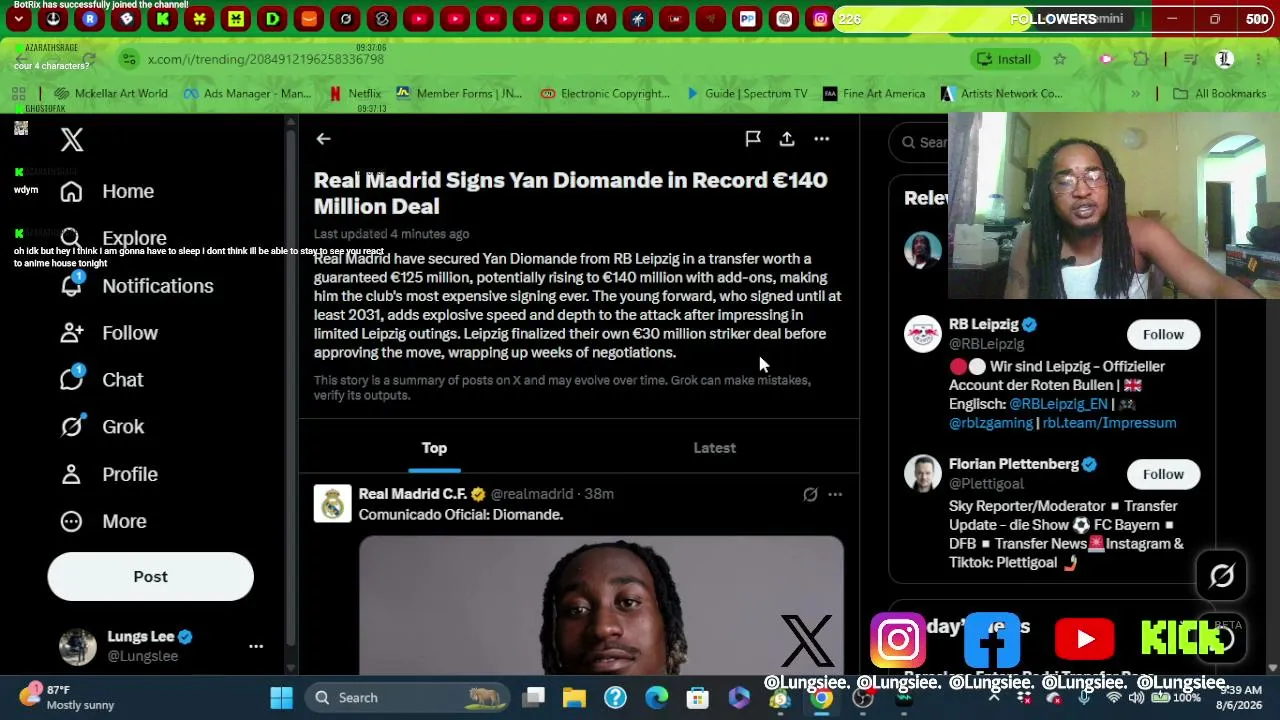Open the Windows Start menu

click(281, 698)
